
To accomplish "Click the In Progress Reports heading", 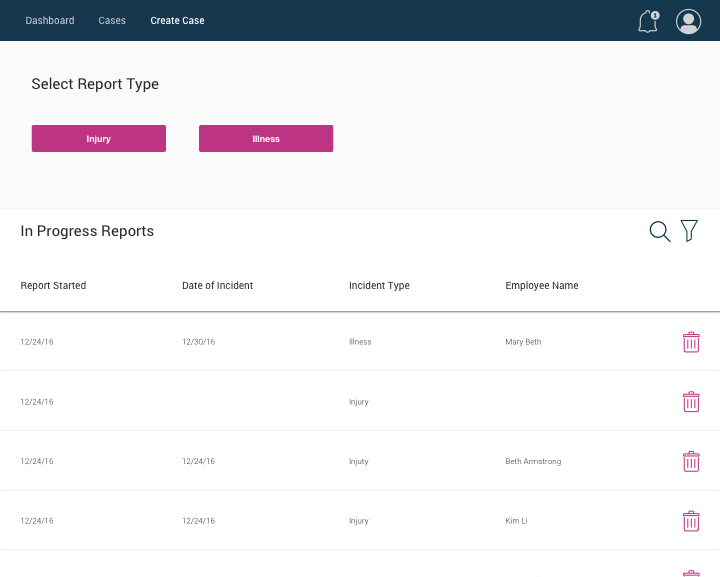I will click(87, 231).
